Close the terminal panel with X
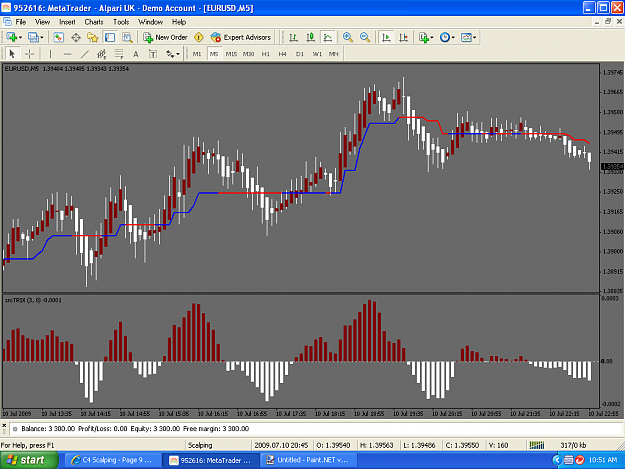Viewport: 625px width, 469px height. (x=4, y=426)
